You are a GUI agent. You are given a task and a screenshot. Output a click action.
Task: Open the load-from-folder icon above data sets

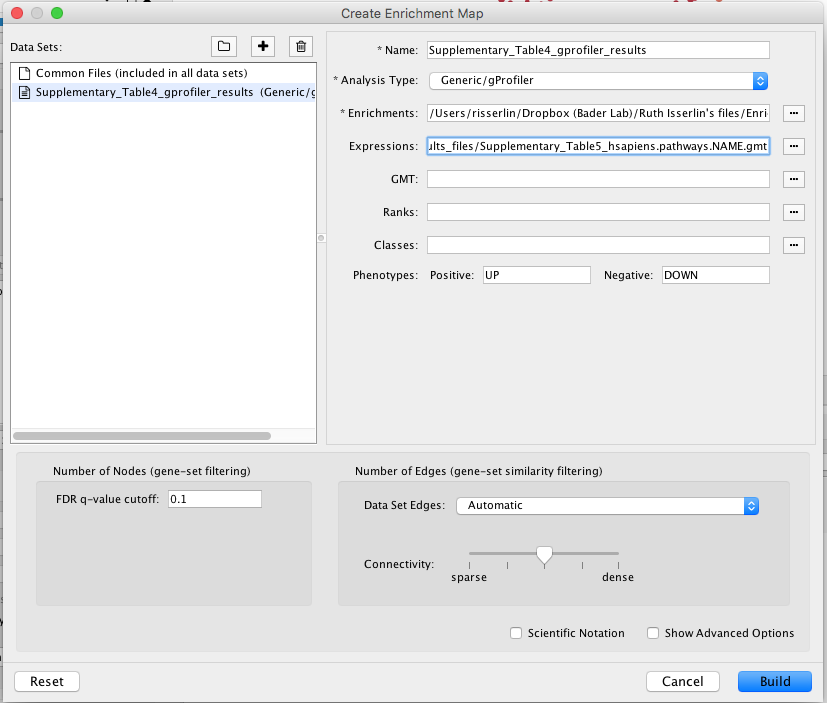click(223, 46)
